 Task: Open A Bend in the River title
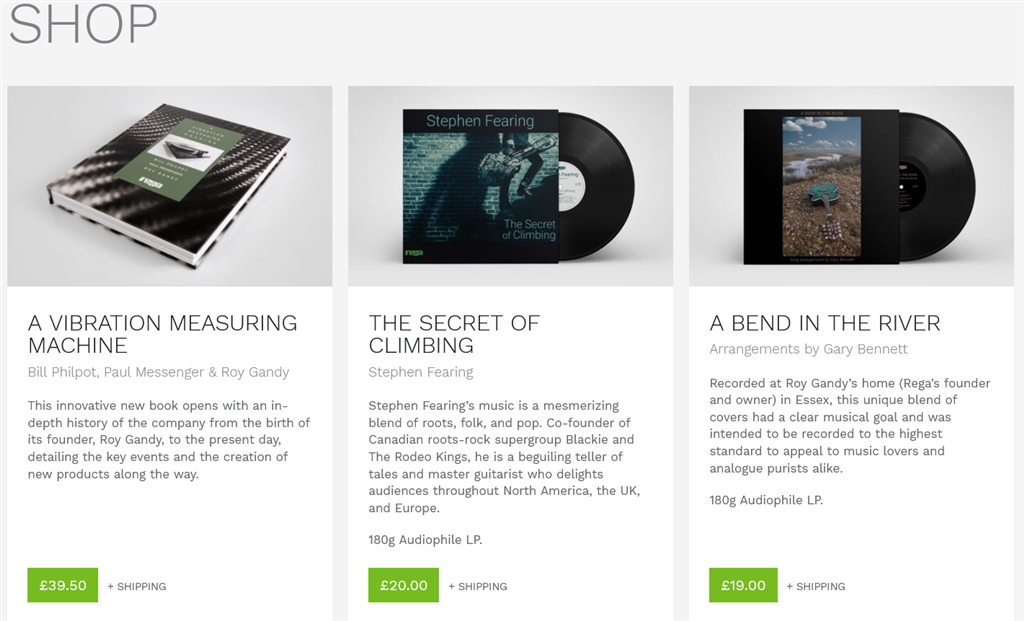coord(825,323)
